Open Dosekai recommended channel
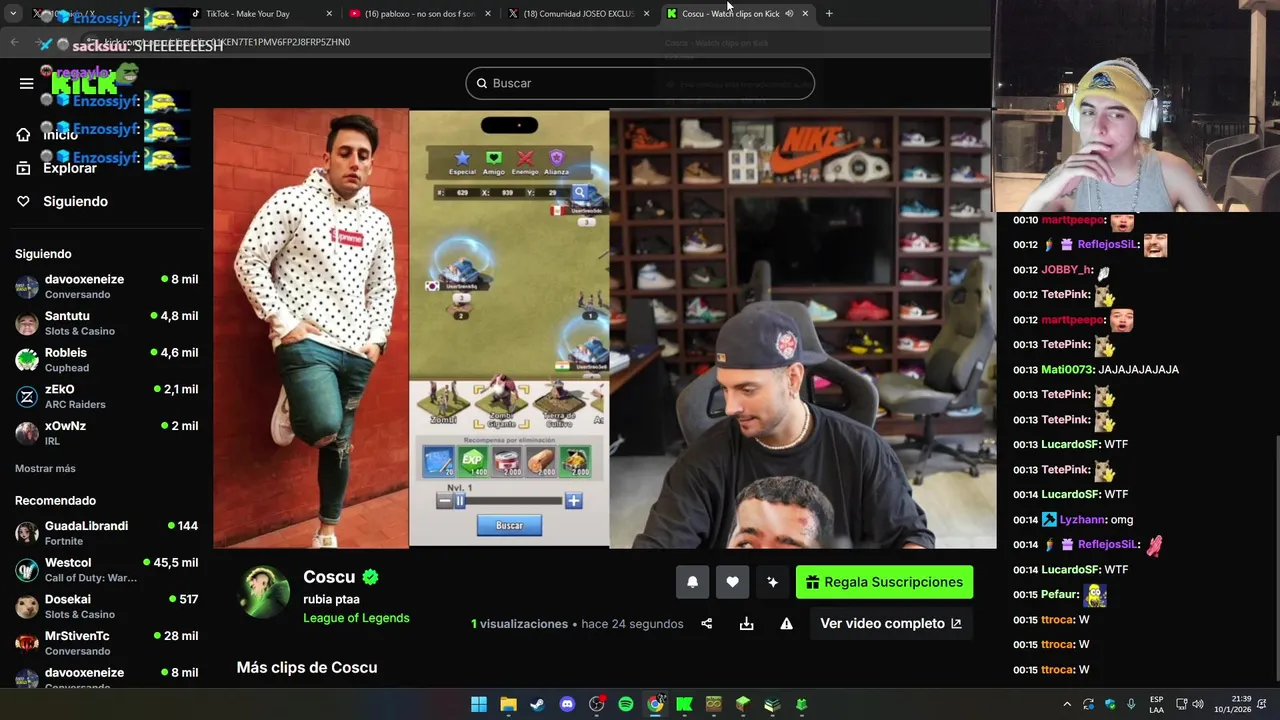The height and width of the screenshot is (720, 1280). pyautogui.click(x=106, y=606)
